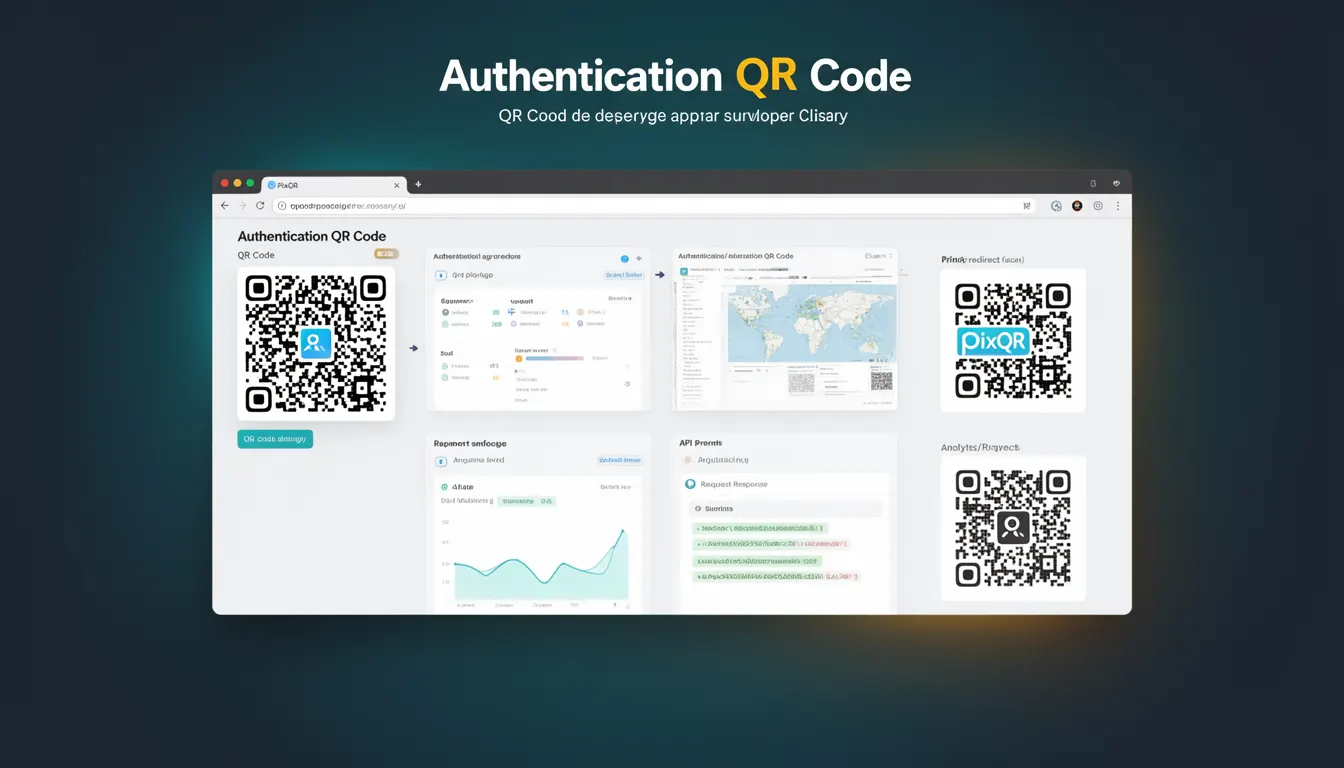1344x768 pixels.
Task: Reload the page with the refresh icon
Action: [x=260, y=206]
